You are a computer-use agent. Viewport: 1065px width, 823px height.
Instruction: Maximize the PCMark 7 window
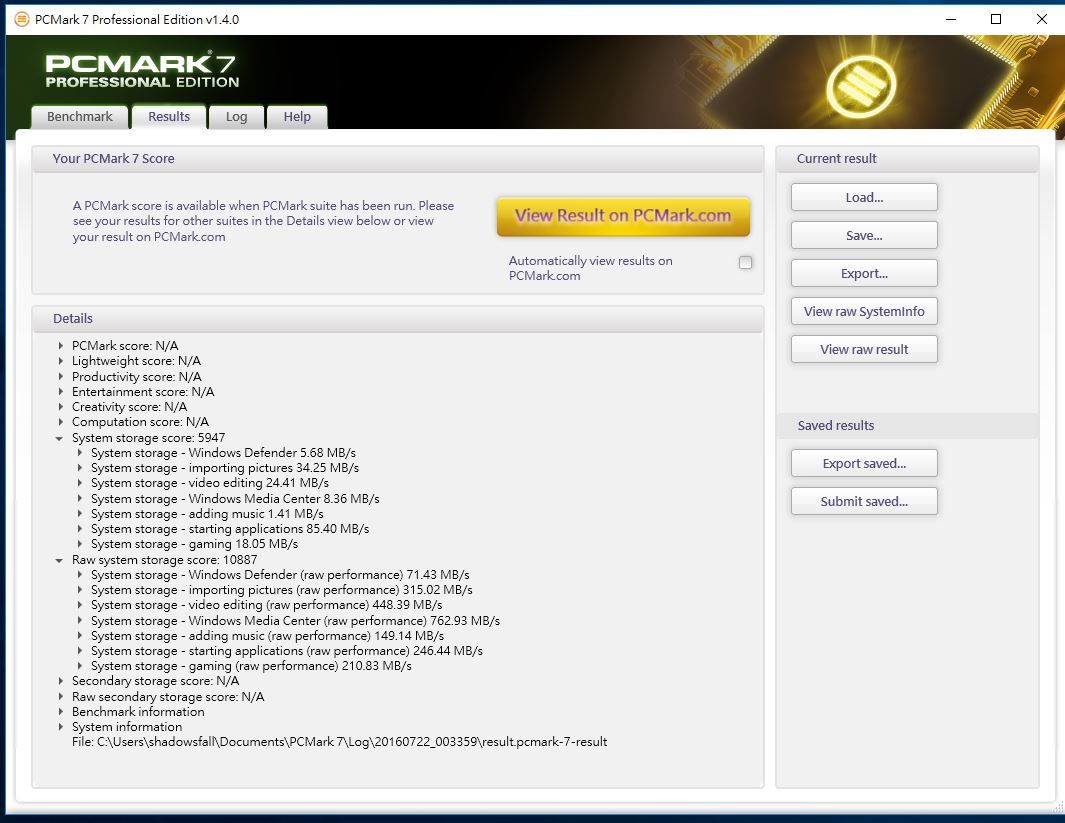click(x=996, y=19)
